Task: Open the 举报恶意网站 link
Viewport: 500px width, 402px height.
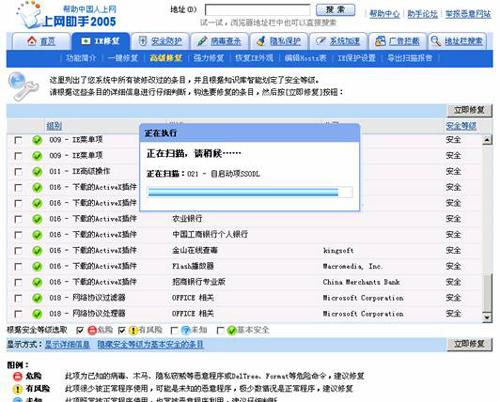Action: 468,14
